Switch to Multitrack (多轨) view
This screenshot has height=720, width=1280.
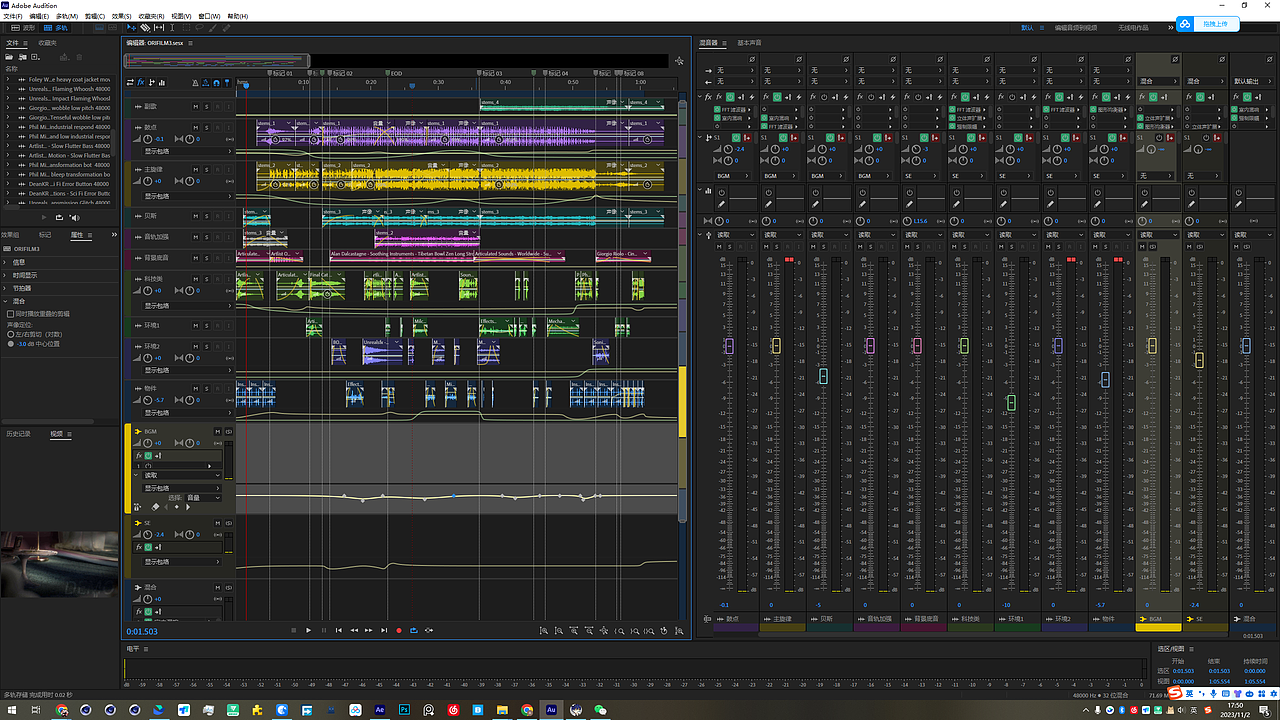pyautogui.click(x=57, y=28)
